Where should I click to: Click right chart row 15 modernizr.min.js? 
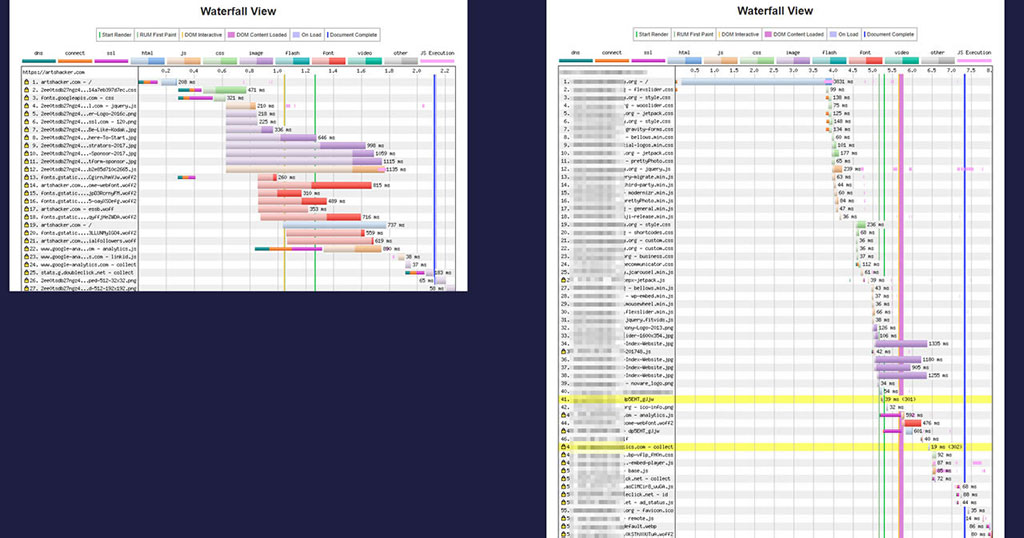tap(618, 193)
